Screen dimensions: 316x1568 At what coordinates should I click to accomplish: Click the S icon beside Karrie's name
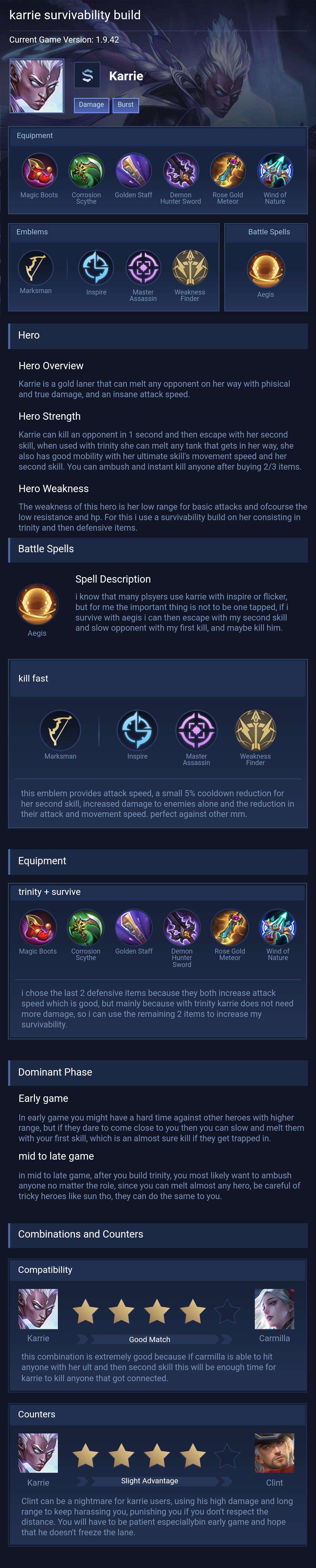tap(87, 76)
